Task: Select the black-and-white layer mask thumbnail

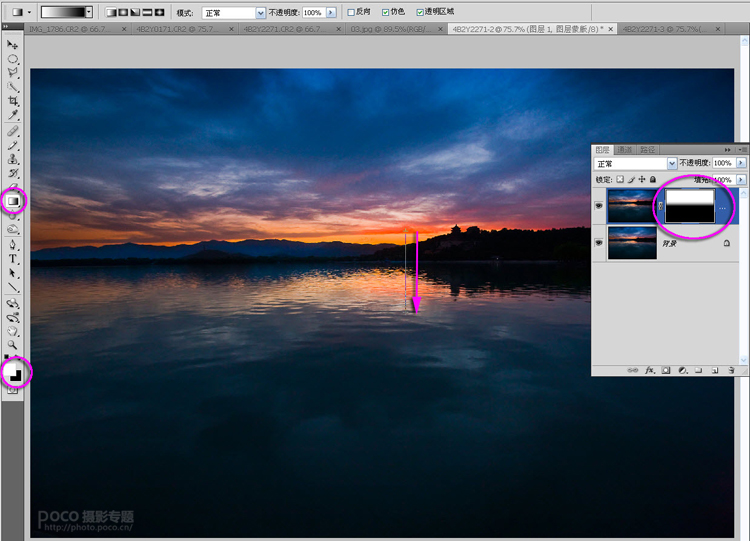Action: pos(690,206)
